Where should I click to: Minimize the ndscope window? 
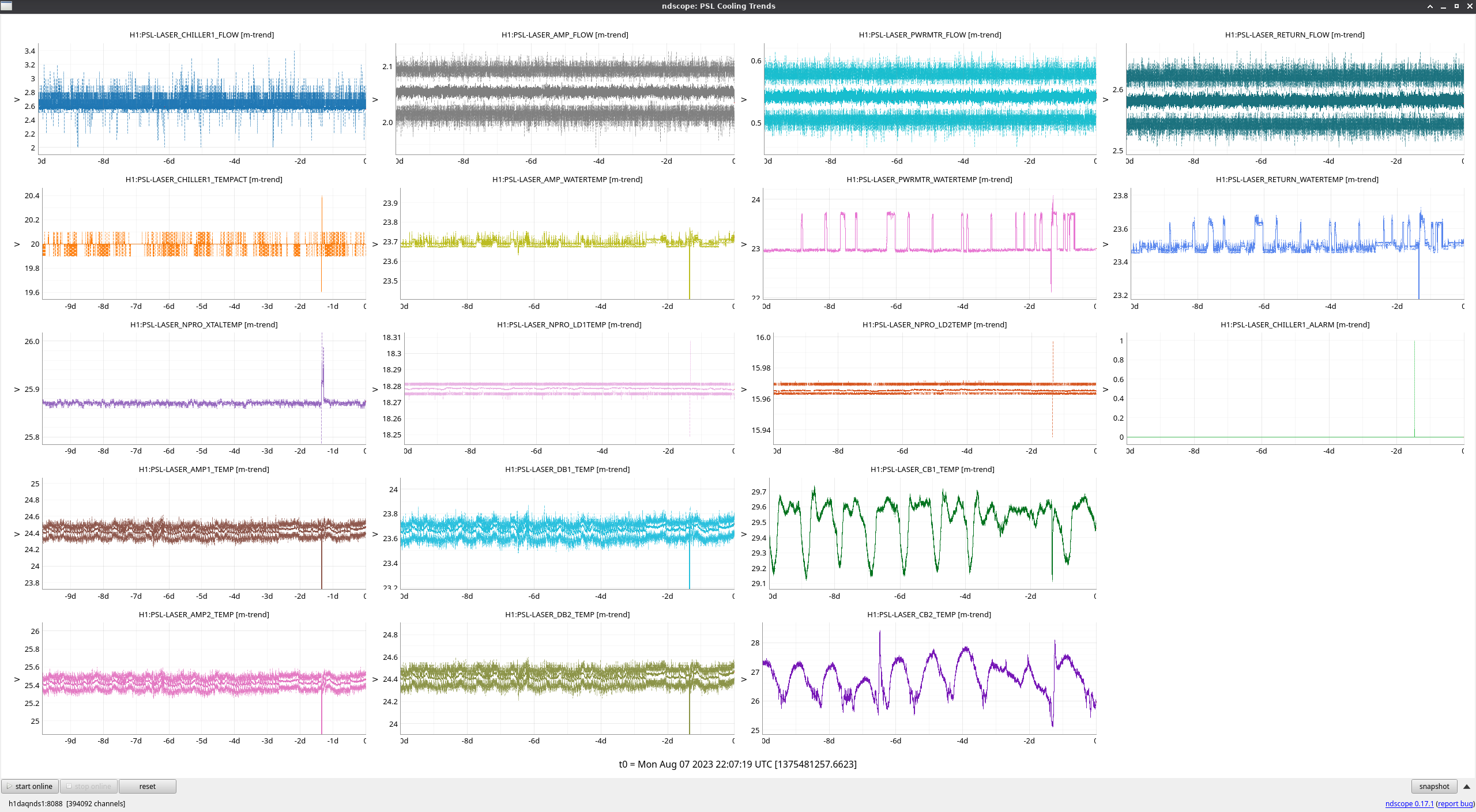1443,6
